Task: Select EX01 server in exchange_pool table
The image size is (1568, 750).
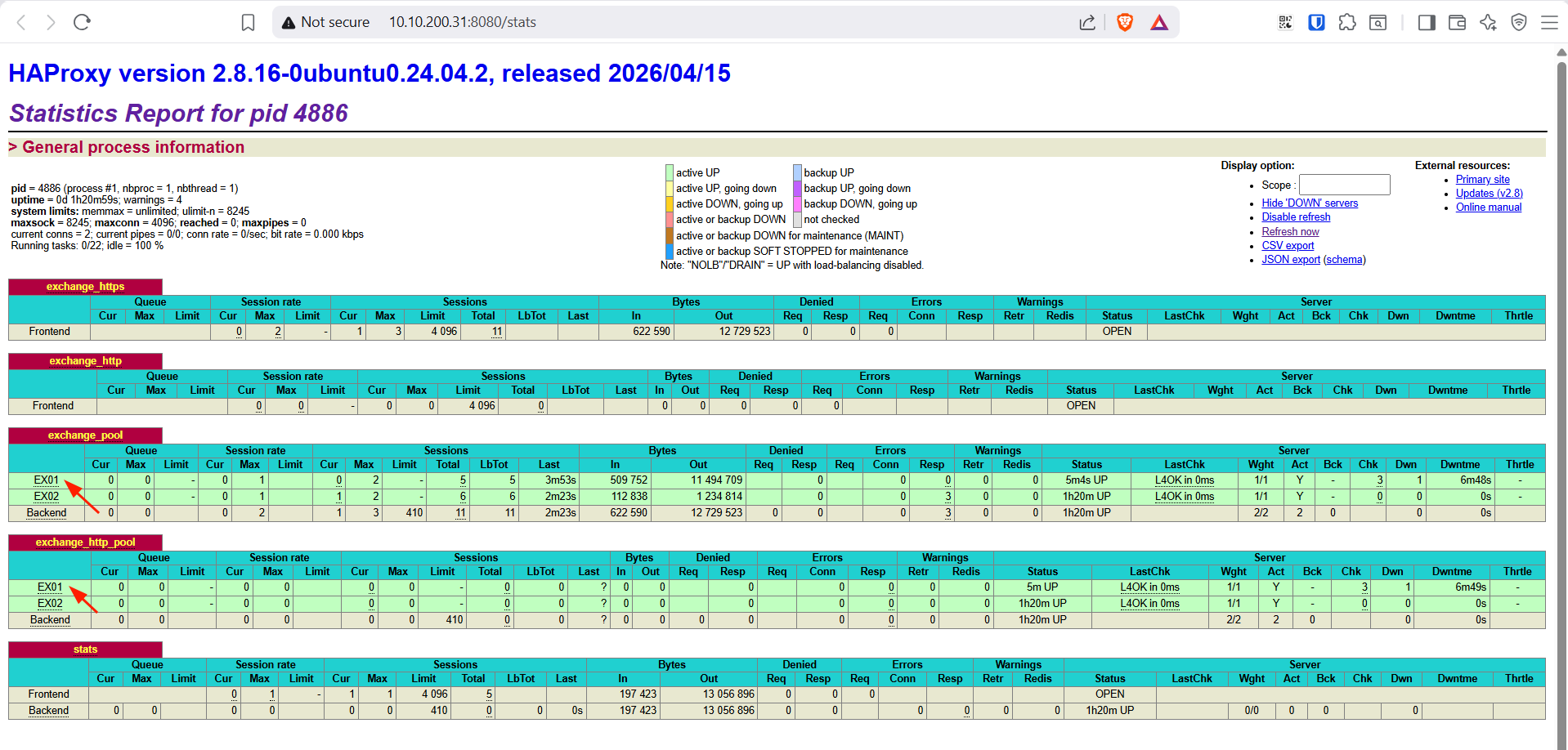Action: pyautogui.click(x=47, y=480)
